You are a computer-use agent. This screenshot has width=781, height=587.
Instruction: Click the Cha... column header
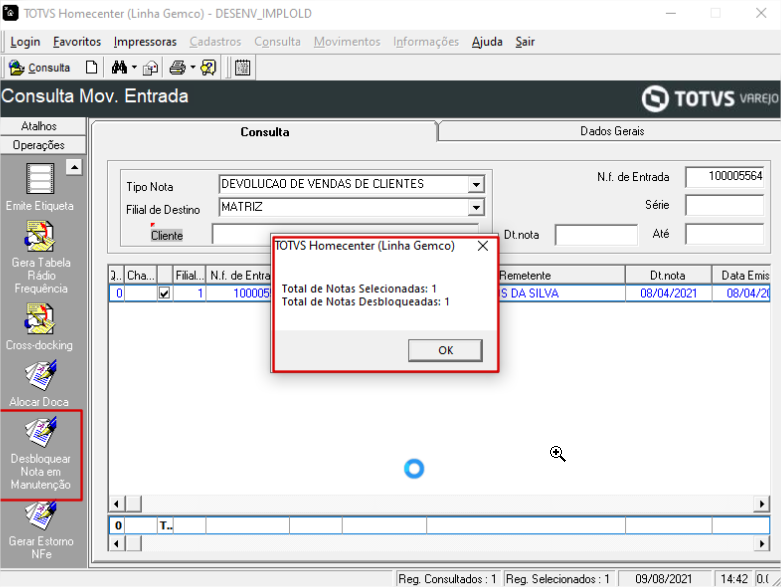pos(140,275)
